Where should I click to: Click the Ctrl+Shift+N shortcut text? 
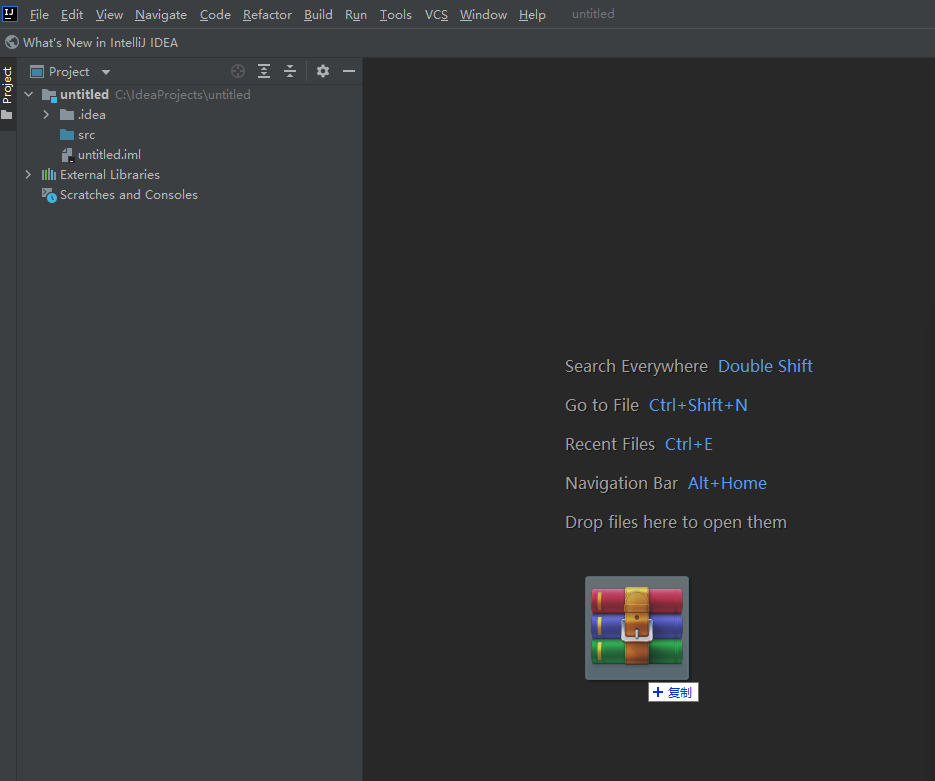[x=698, y=405]
